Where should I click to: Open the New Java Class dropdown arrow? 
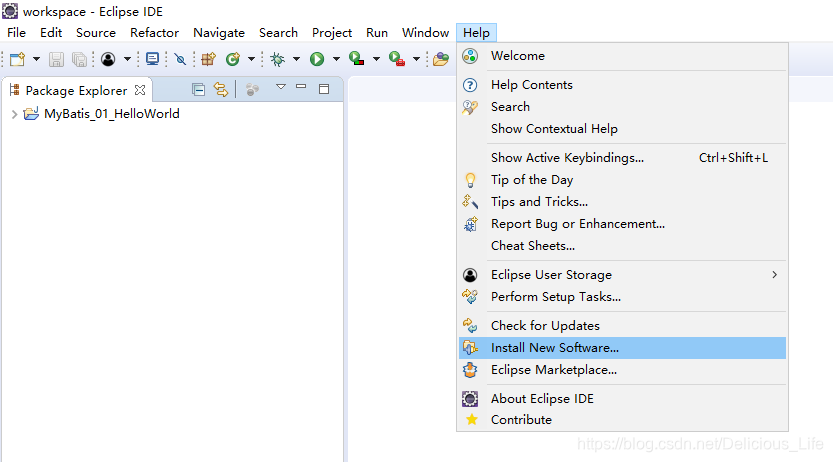tap(251, 59)
